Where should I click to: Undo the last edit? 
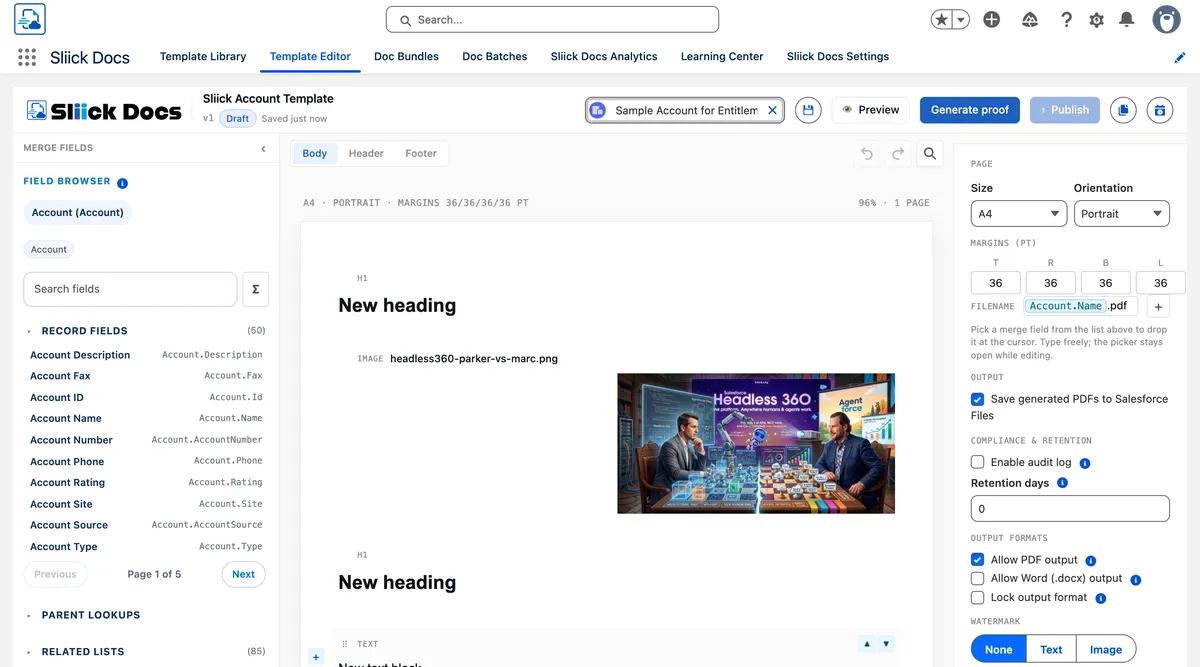[867, 153]
